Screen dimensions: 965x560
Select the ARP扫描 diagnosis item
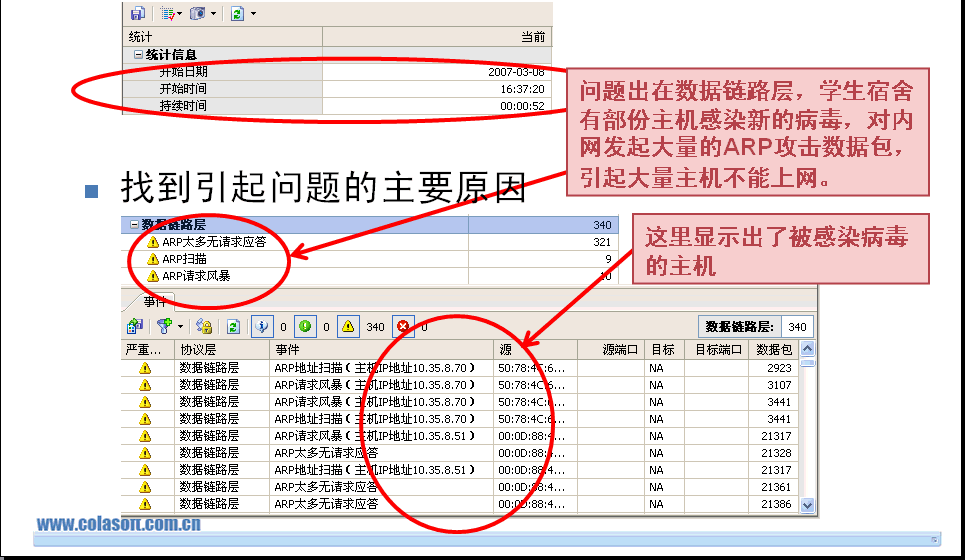[369, 259]
